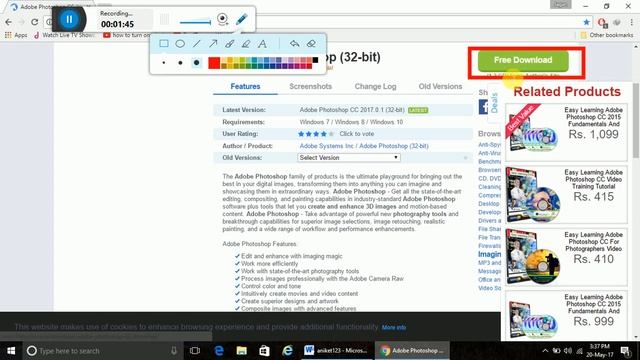Choose the smallest stroke size dot
The image size is (640, 360).
coord(164,63)
